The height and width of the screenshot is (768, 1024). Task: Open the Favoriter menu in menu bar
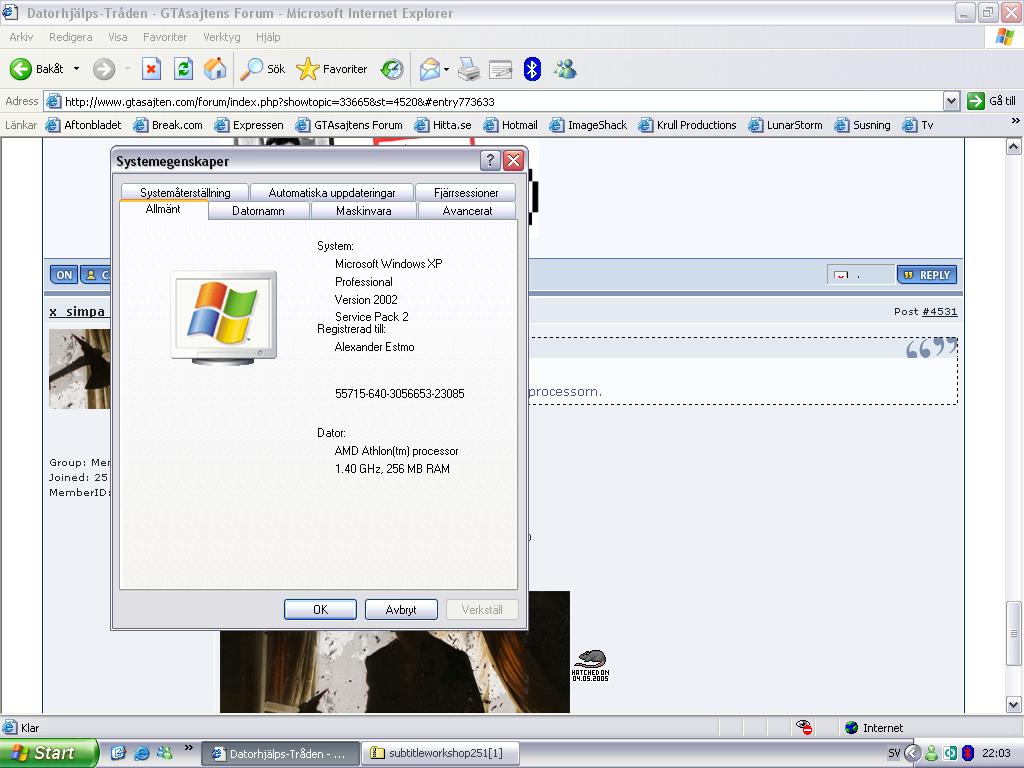[x=165, y=37]
